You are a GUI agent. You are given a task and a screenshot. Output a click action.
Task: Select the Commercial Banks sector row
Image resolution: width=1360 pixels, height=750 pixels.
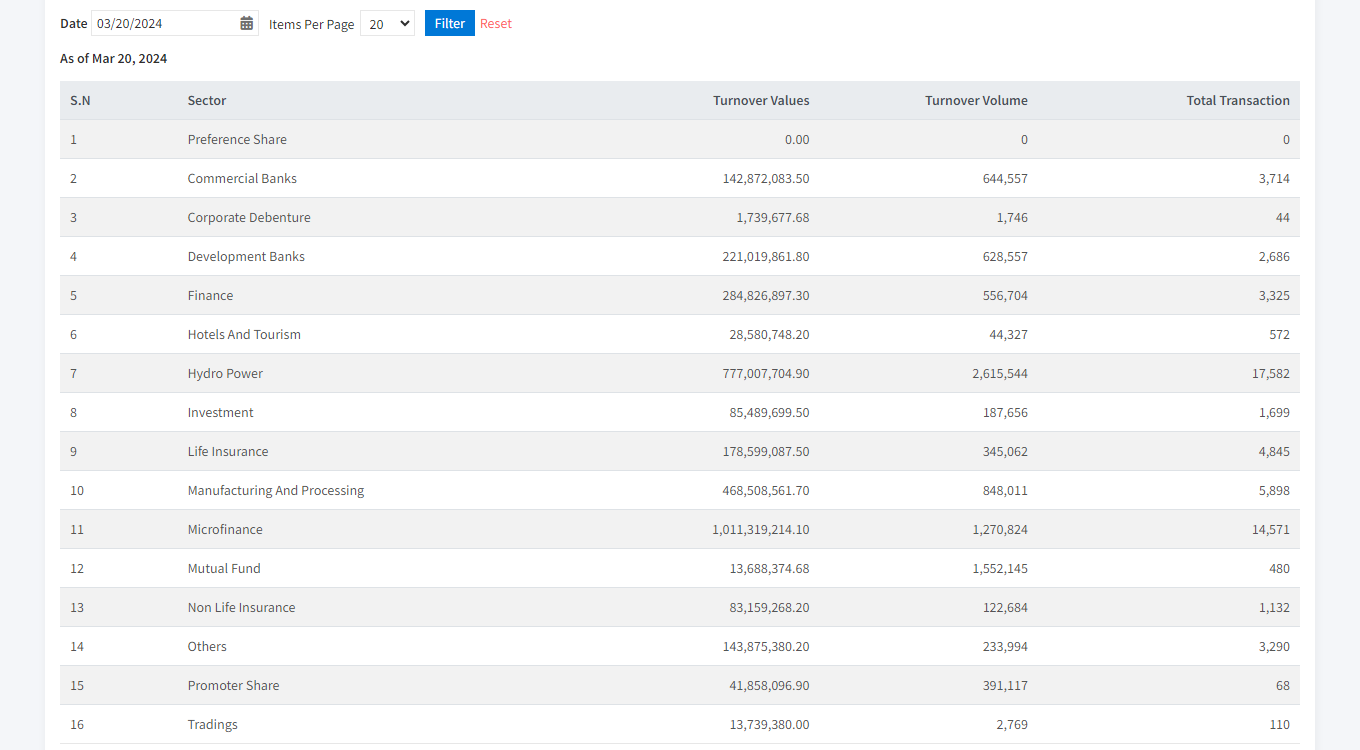pos(242,179)
